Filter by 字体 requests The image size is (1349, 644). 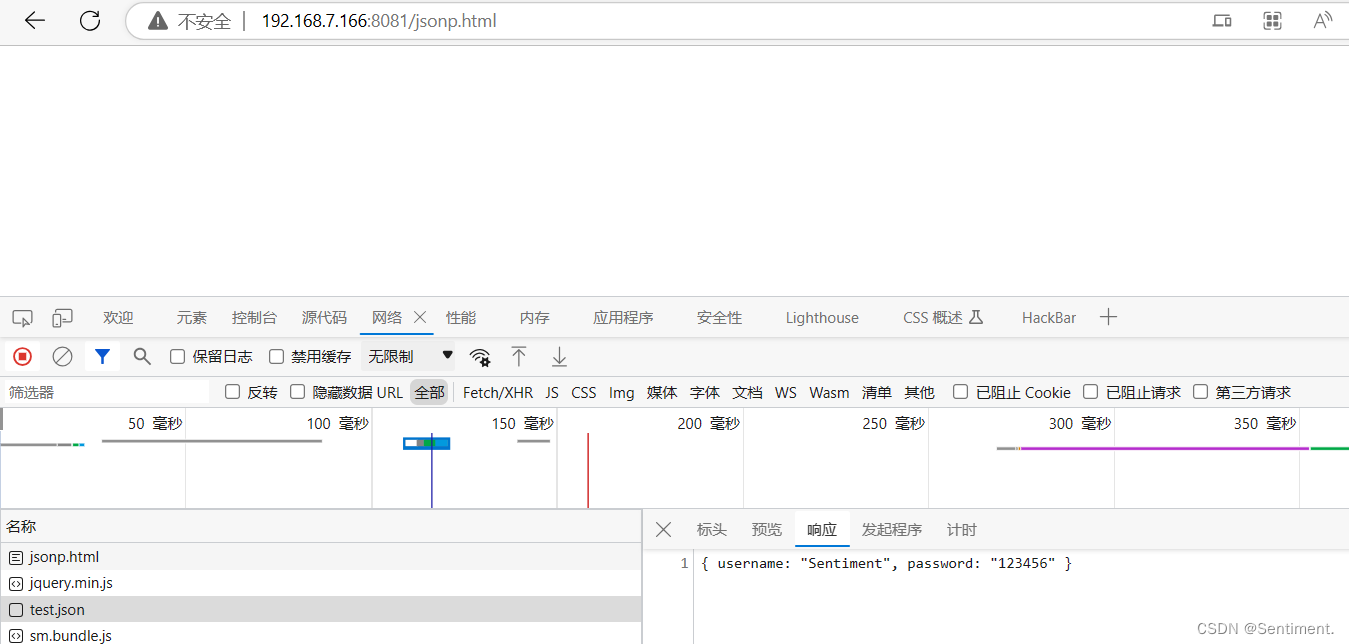tap(705, 393)
